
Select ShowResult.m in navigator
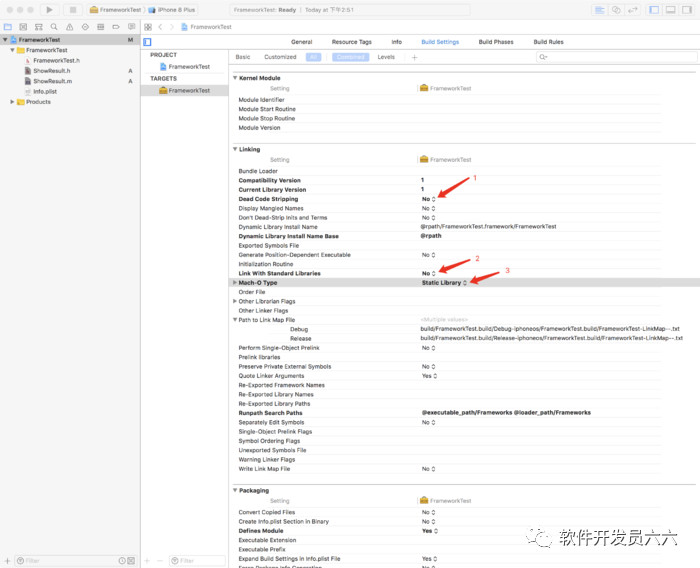pos(53,81)
